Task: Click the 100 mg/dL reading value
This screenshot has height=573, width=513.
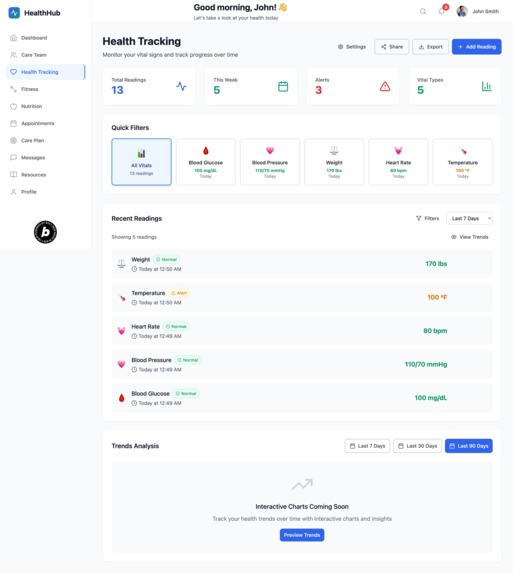Action: 430,398
